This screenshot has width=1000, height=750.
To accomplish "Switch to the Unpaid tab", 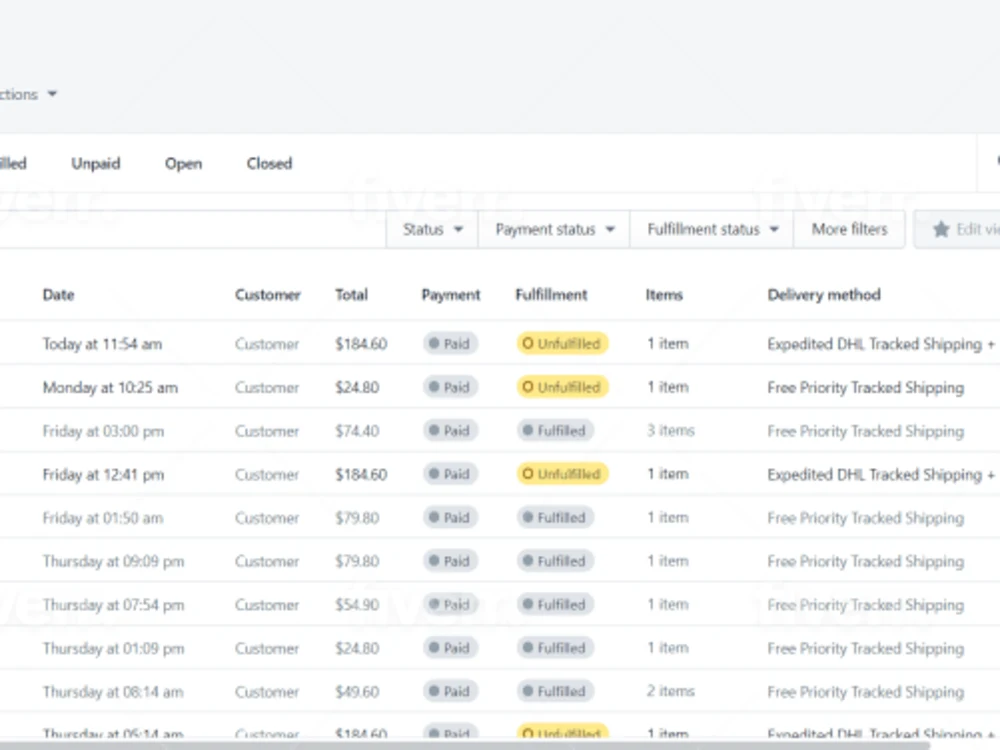I will [96, 164].
